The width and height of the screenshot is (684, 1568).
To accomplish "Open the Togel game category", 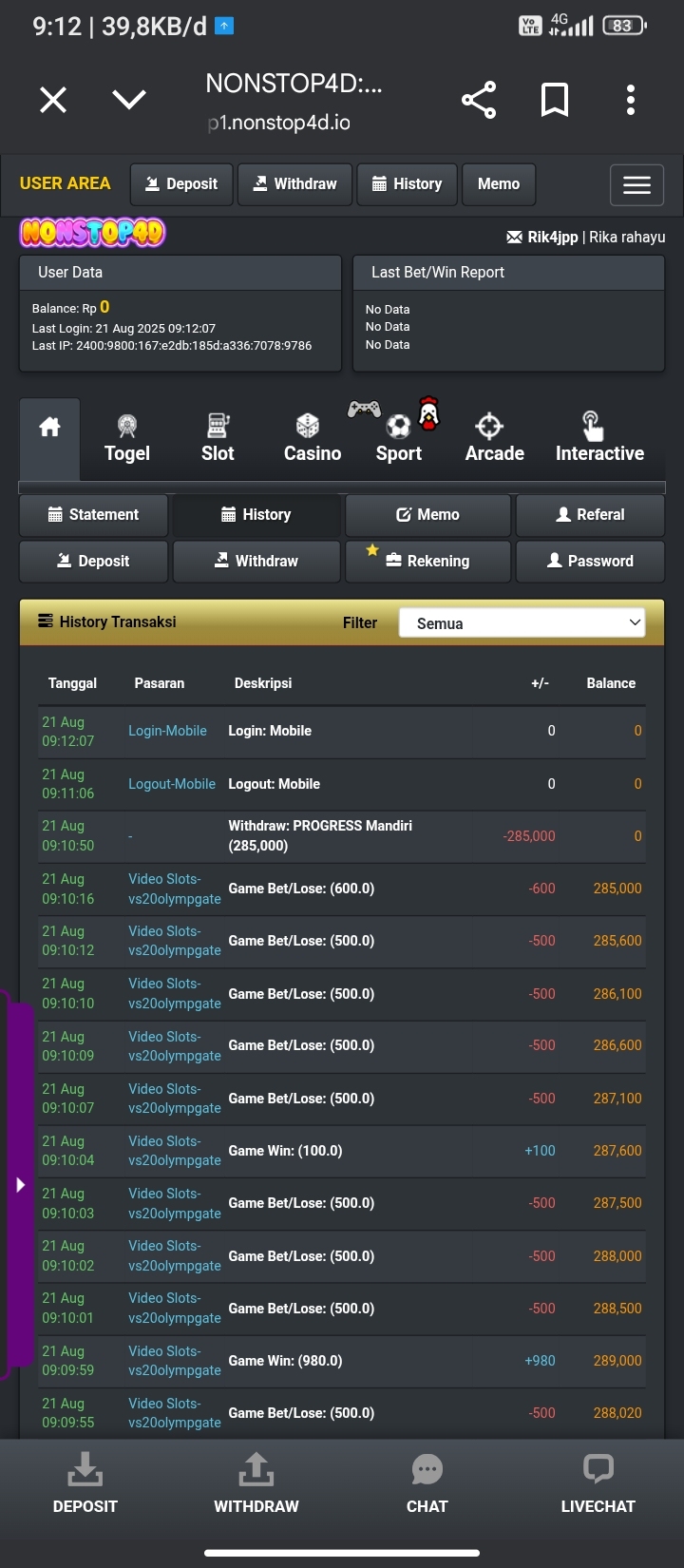I will click(127, 439).
